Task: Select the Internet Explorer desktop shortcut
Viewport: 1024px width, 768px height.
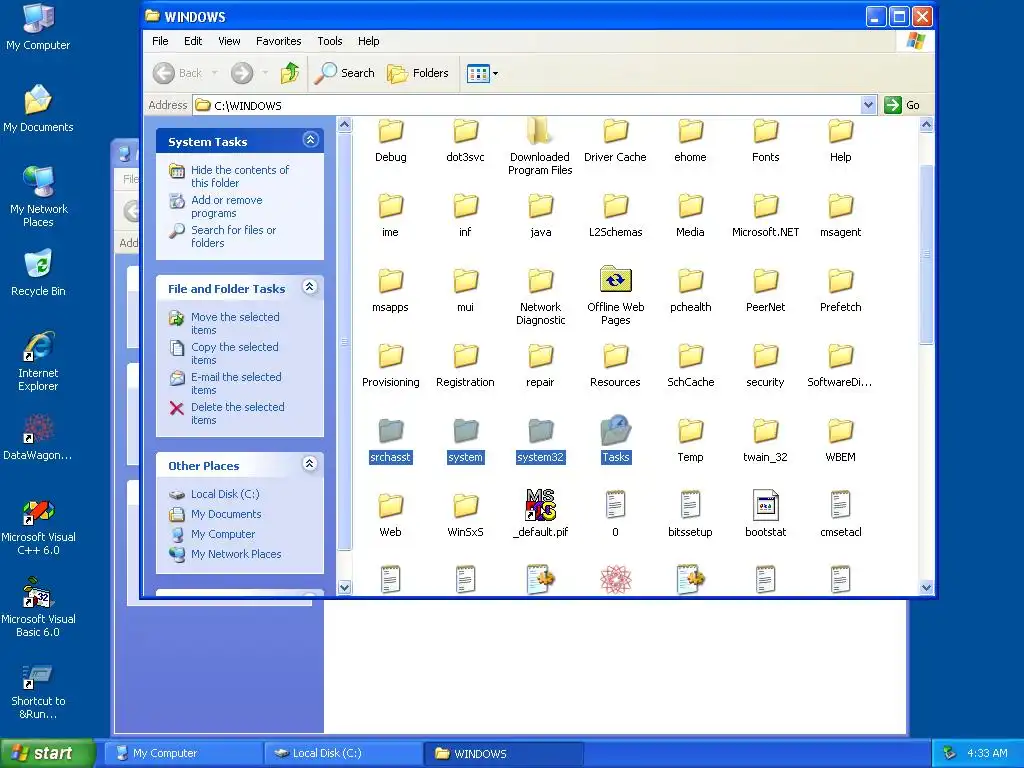Action: tap(38, 361)
